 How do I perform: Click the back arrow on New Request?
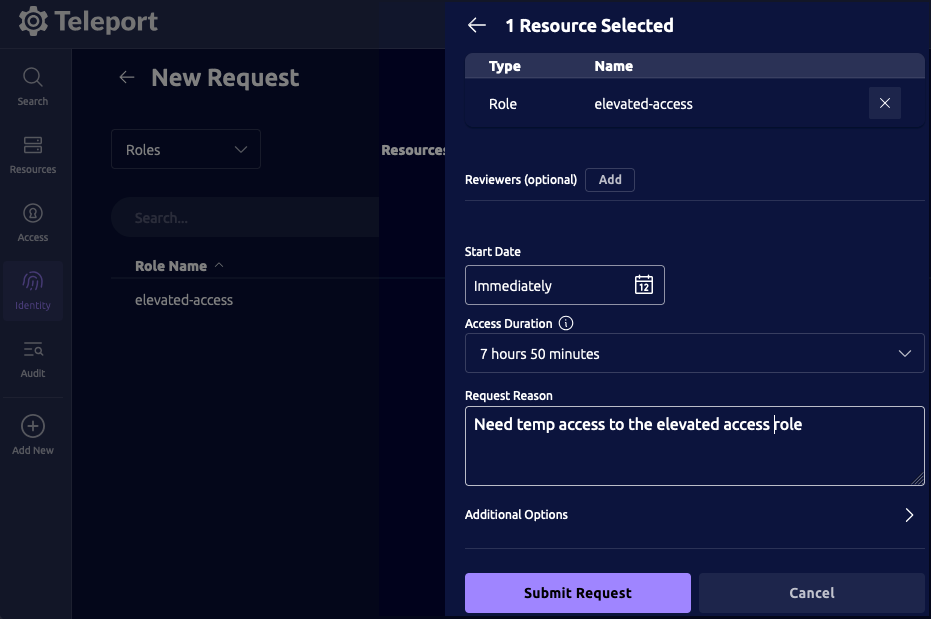[x=124, y=77]
